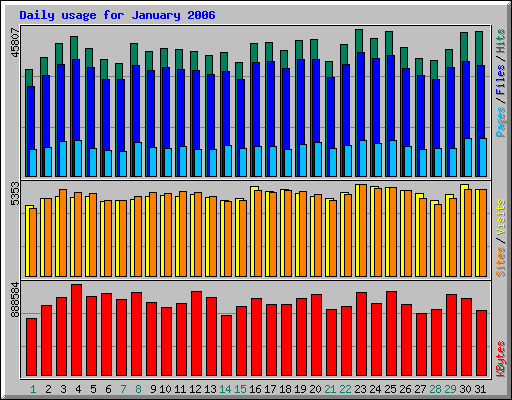Screen dimensions: 512x400
Task: Click day 9 on the date axis
Action: [x=153, y=389]
